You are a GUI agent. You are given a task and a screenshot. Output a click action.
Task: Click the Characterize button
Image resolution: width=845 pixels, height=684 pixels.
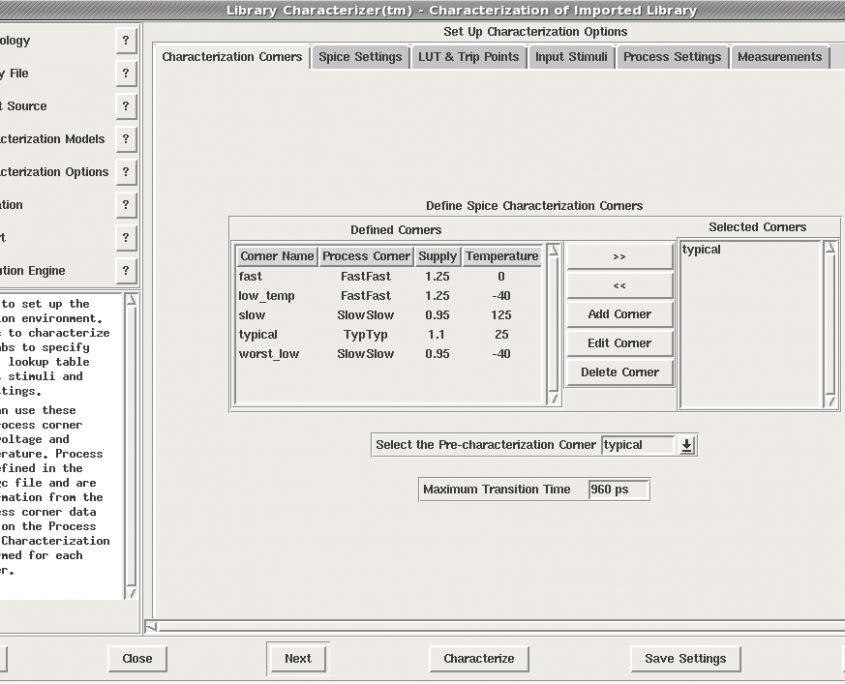point(478,658)
